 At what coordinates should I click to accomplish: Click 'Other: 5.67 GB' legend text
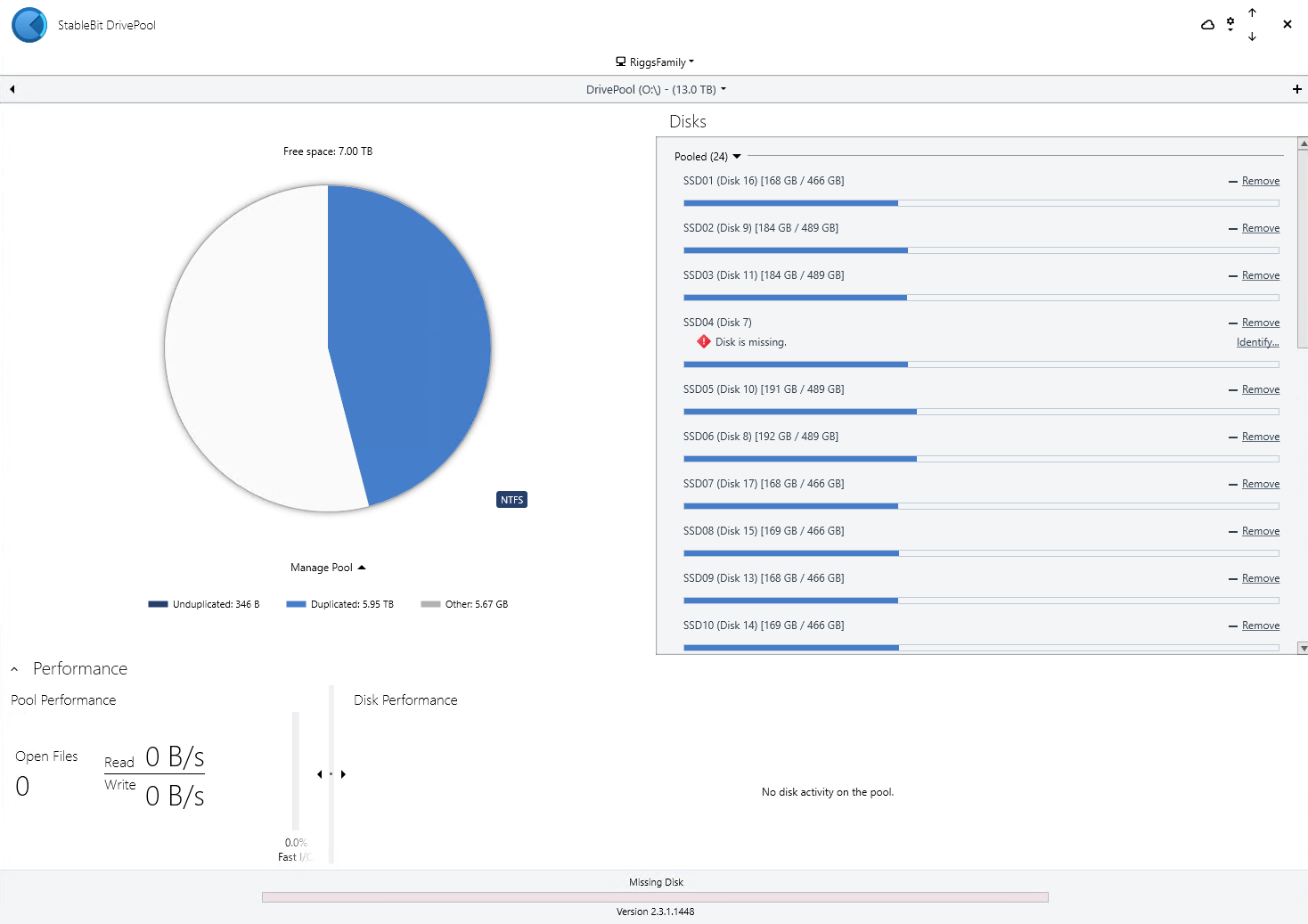[477, 604]
